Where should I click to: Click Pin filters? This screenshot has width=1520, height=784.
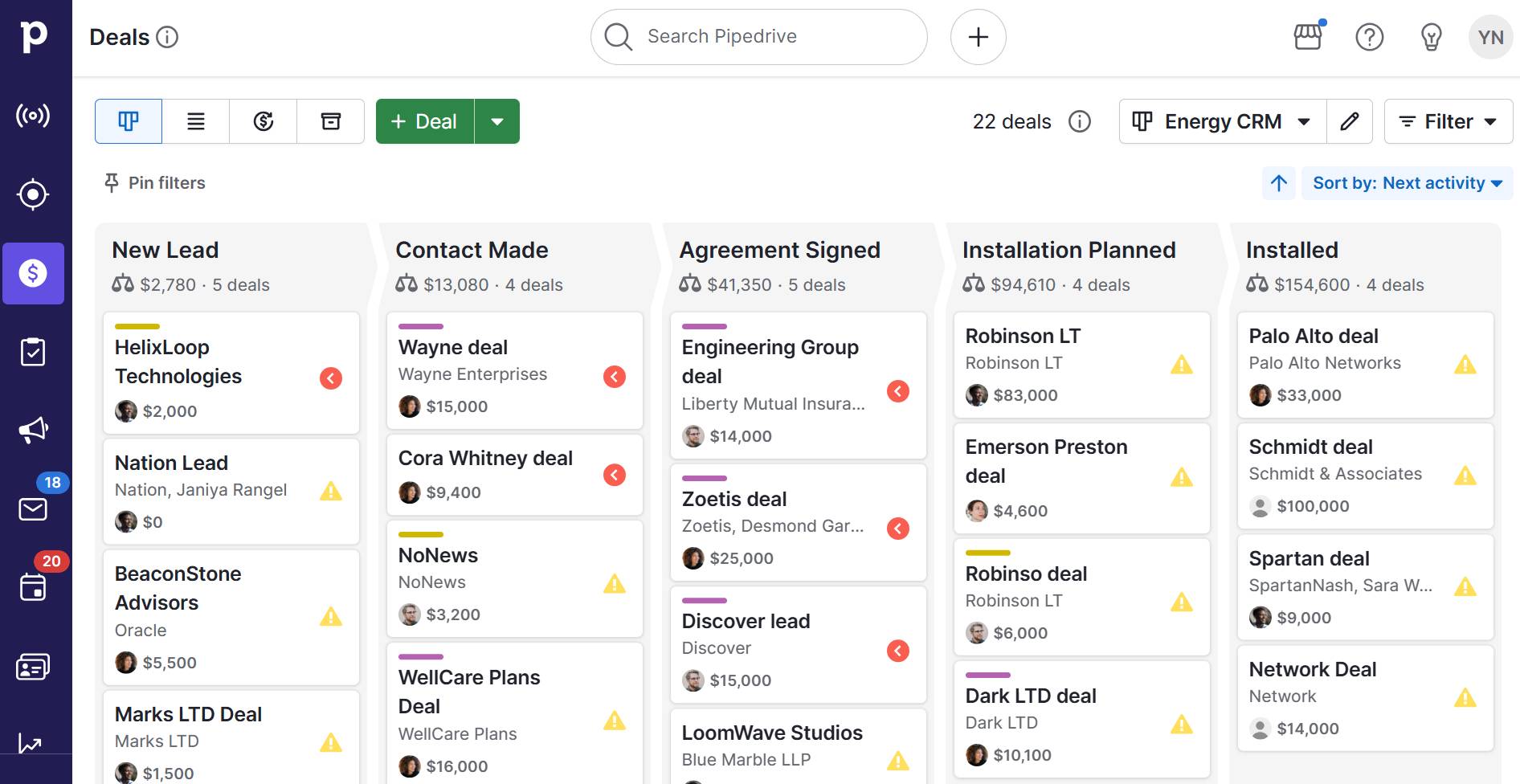(x=153, y=183)
